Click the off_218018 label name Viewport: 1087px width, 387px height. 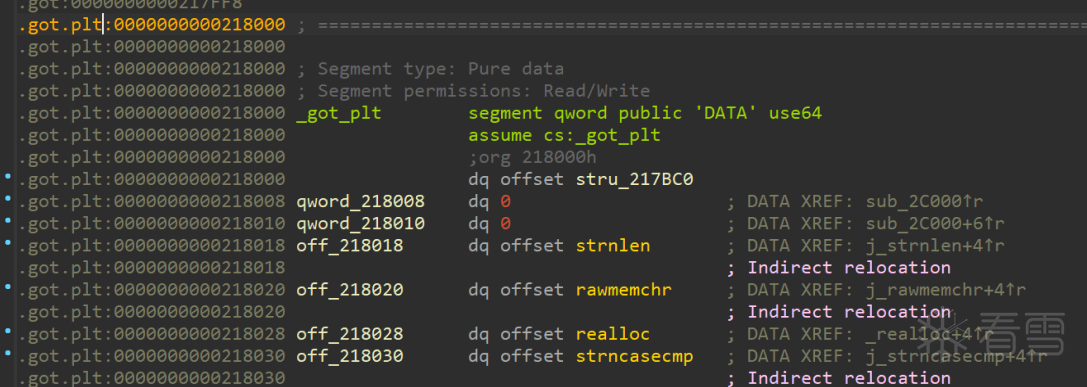[x=350, y=246]
